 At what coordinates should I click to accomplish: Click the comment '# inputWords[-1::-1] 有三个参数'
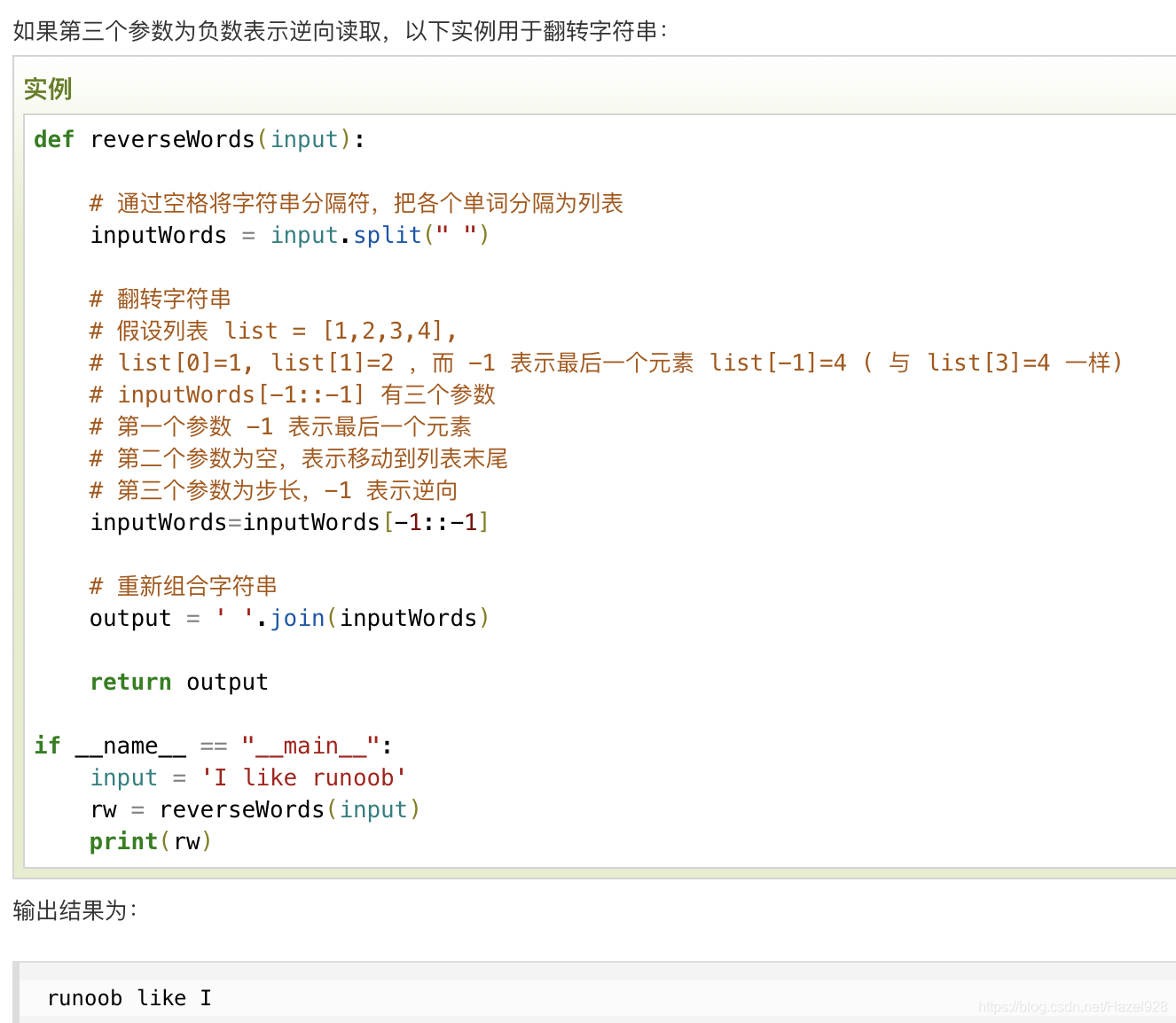click(x=293, y=394)
